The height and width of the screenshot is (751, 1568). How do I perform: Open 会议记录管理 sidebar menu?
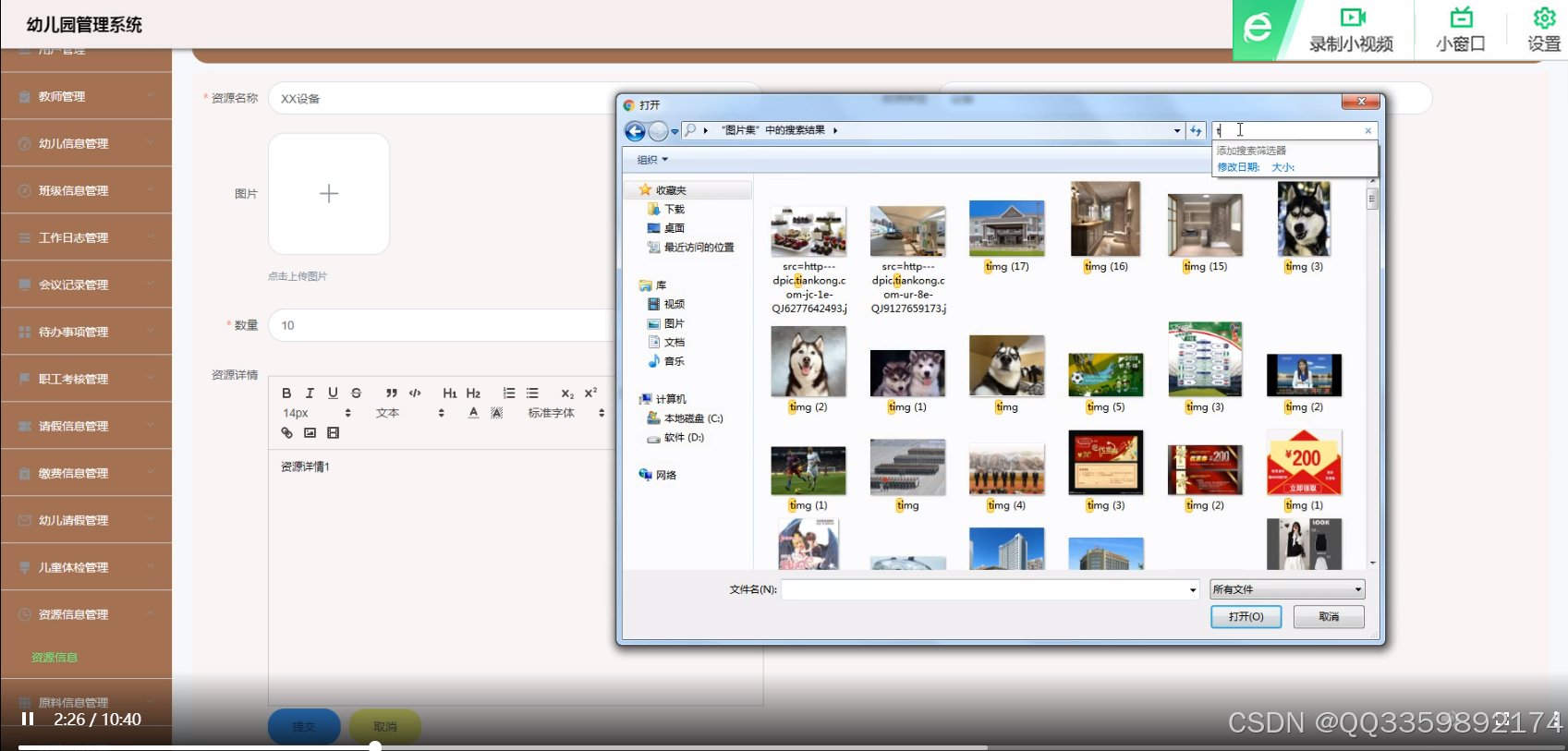coord(86,285)
